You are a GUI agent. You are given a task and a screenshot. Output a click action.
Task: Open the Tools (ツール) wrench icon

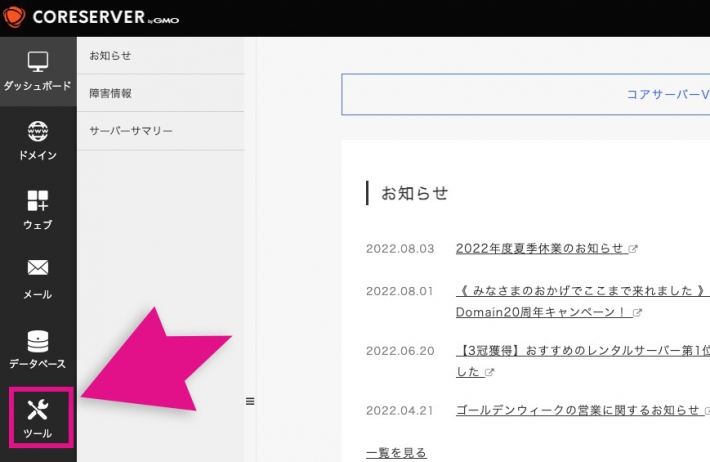[x=38, y=410]
